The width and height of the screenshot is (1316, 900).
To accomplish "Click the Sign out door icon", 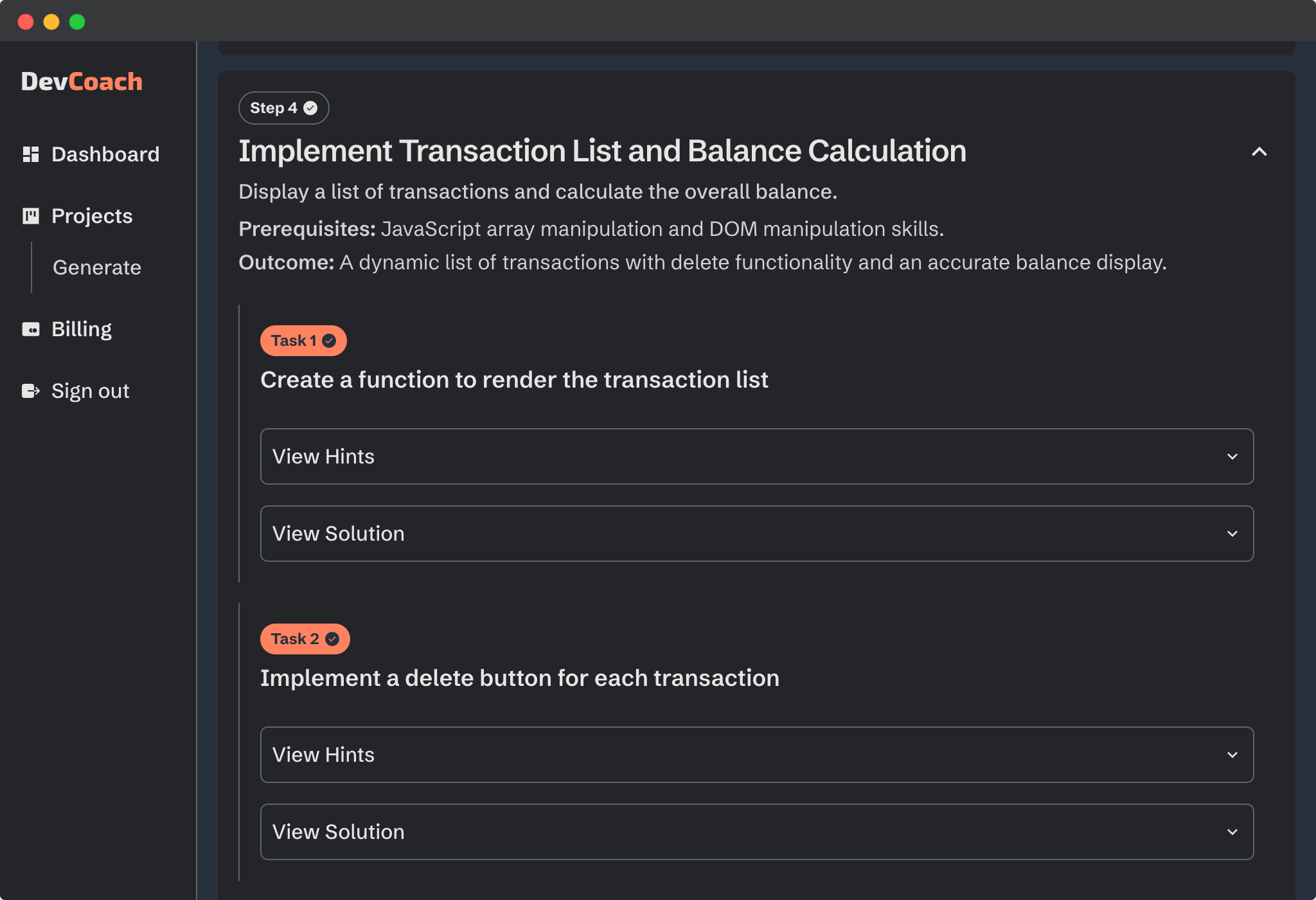I will point(31,390).
